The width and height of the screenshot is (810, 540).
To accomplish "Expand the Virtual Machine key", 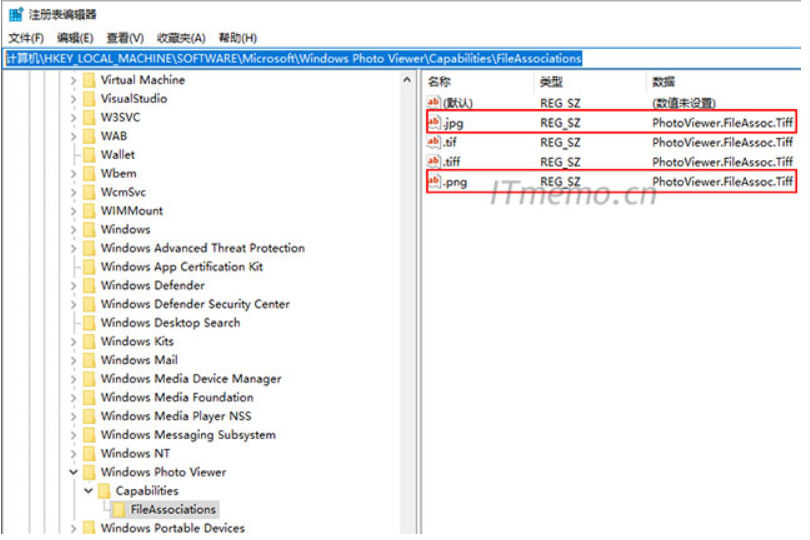I will pos(73,80).
